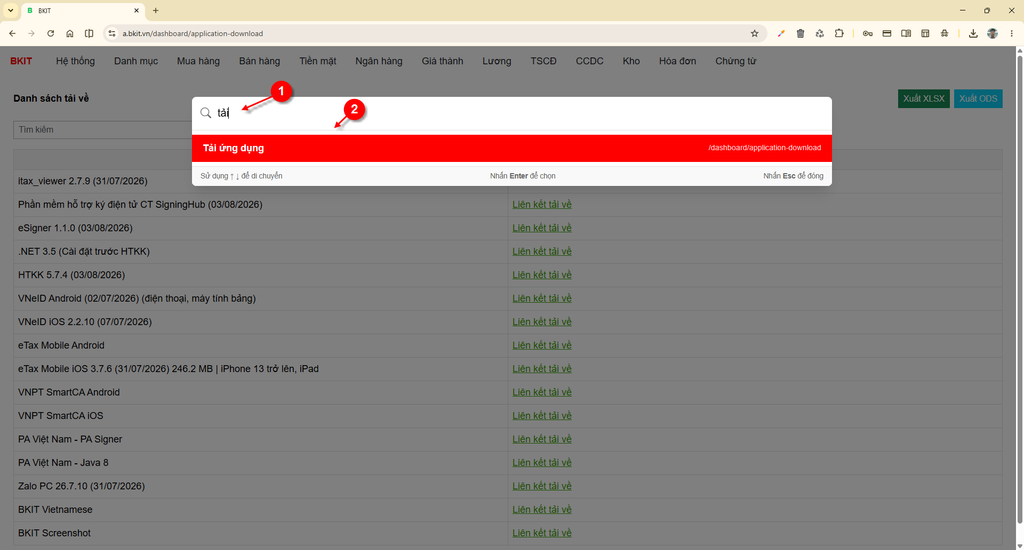
Task: Export the list with 'Xuất ODS'
Action: pyautogui.click(x=978, y=99)
